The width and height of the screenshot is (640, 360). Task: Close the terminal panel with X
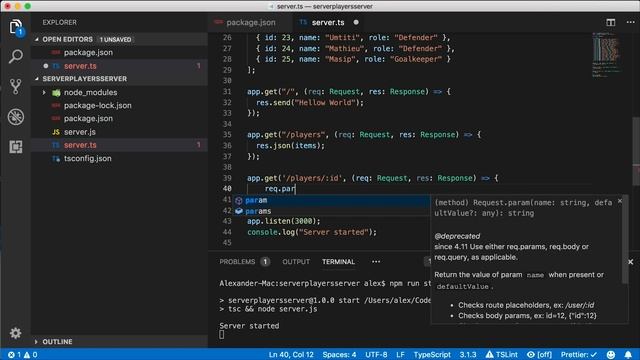[630, 262]
